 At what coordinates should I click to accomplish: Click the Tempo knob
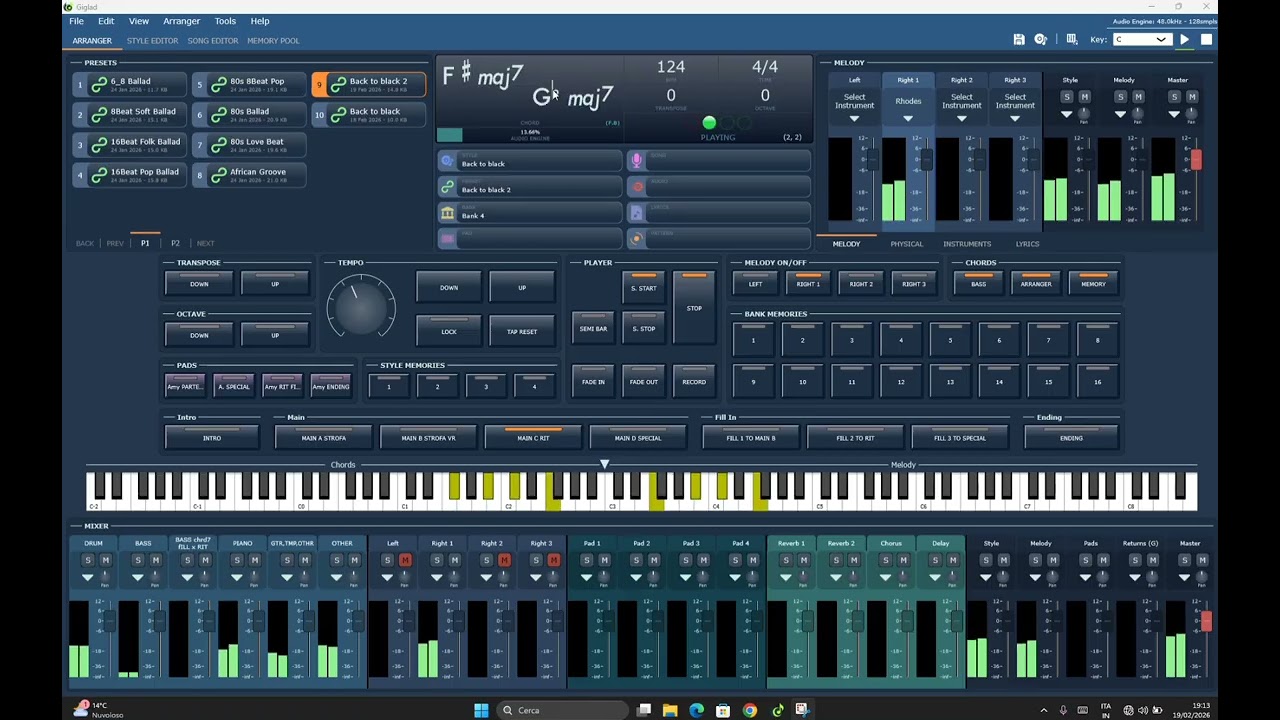click(x=361, y=306)
